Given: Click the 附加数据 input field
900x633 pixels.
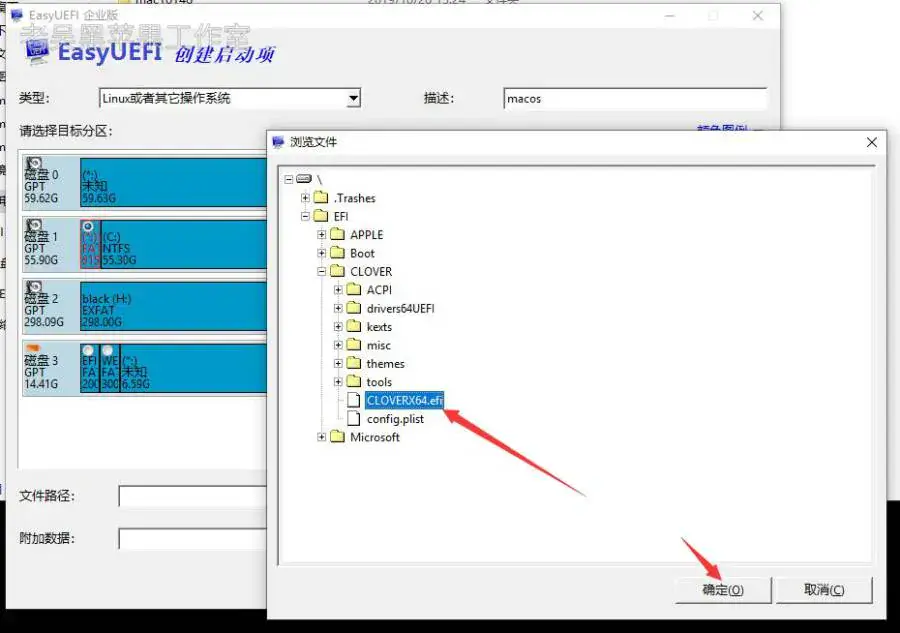Looking at the screenshot, I should [193, 539].
